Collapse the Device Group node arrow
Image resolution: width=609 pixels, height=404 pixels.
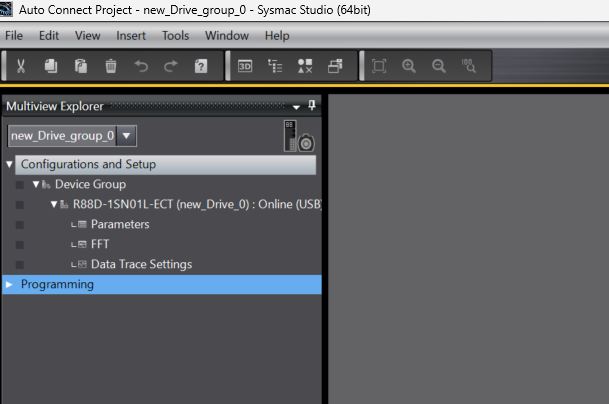36,184
